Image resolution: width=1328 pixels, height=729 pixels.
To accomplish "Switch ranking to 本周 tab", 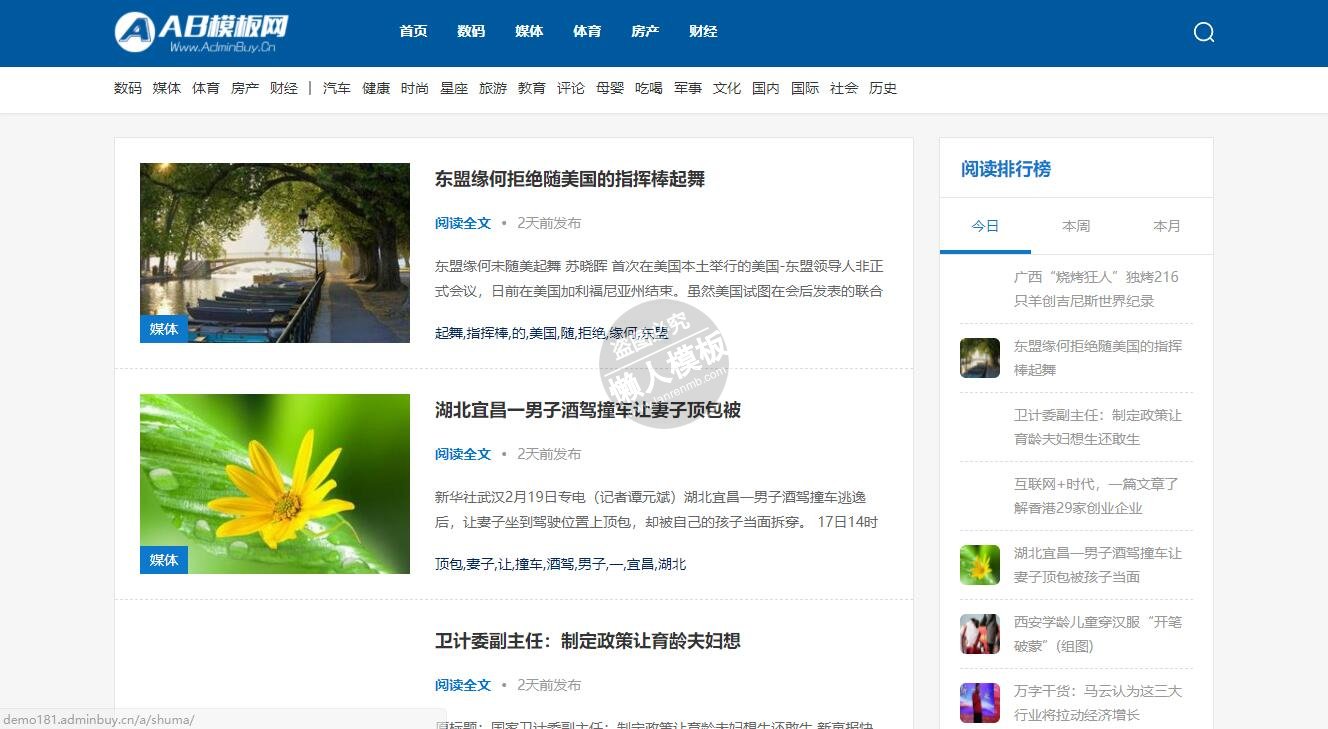I will point(1076,226).
